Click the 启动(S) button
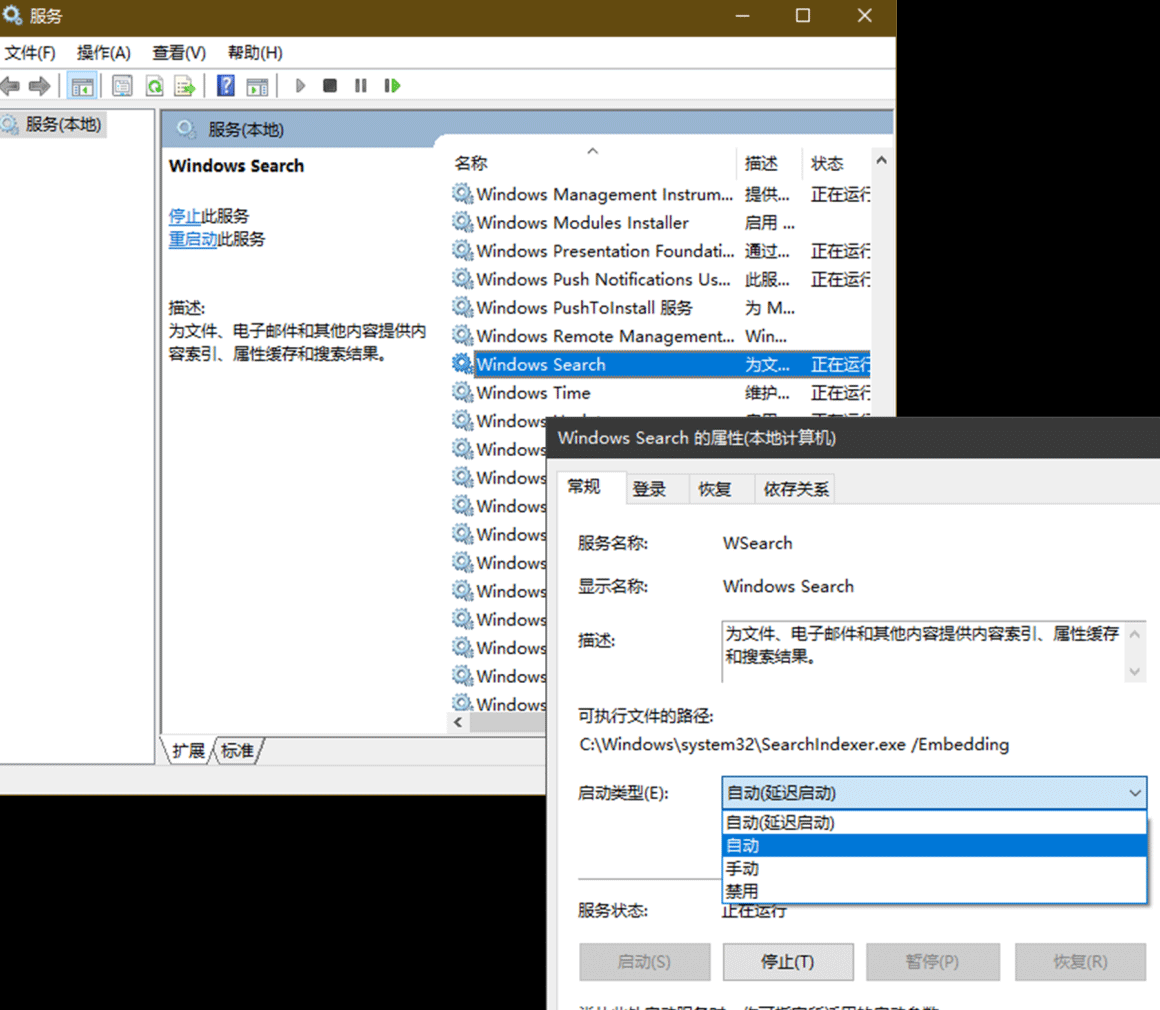The width and height of the screenshot is (1160, 1010). [644, 961]
